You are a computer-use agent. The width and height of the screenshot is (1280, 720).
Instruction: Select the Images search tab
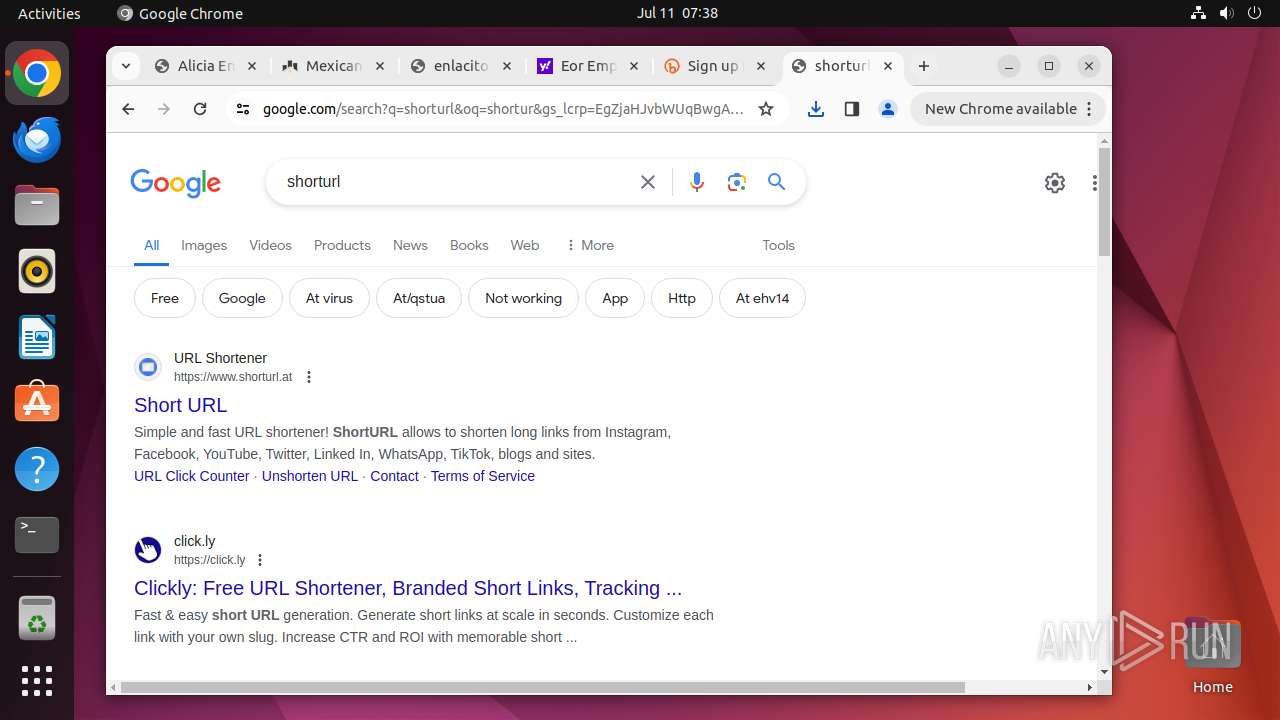point(204,245)
